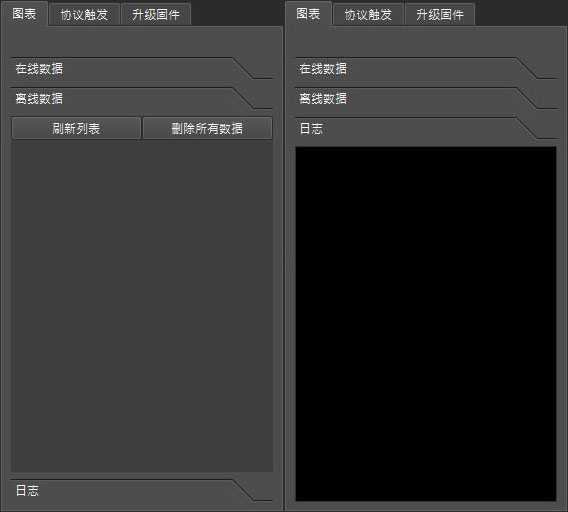Click inside the black log output area
This screenshot has width=568, height=512.
426,324
